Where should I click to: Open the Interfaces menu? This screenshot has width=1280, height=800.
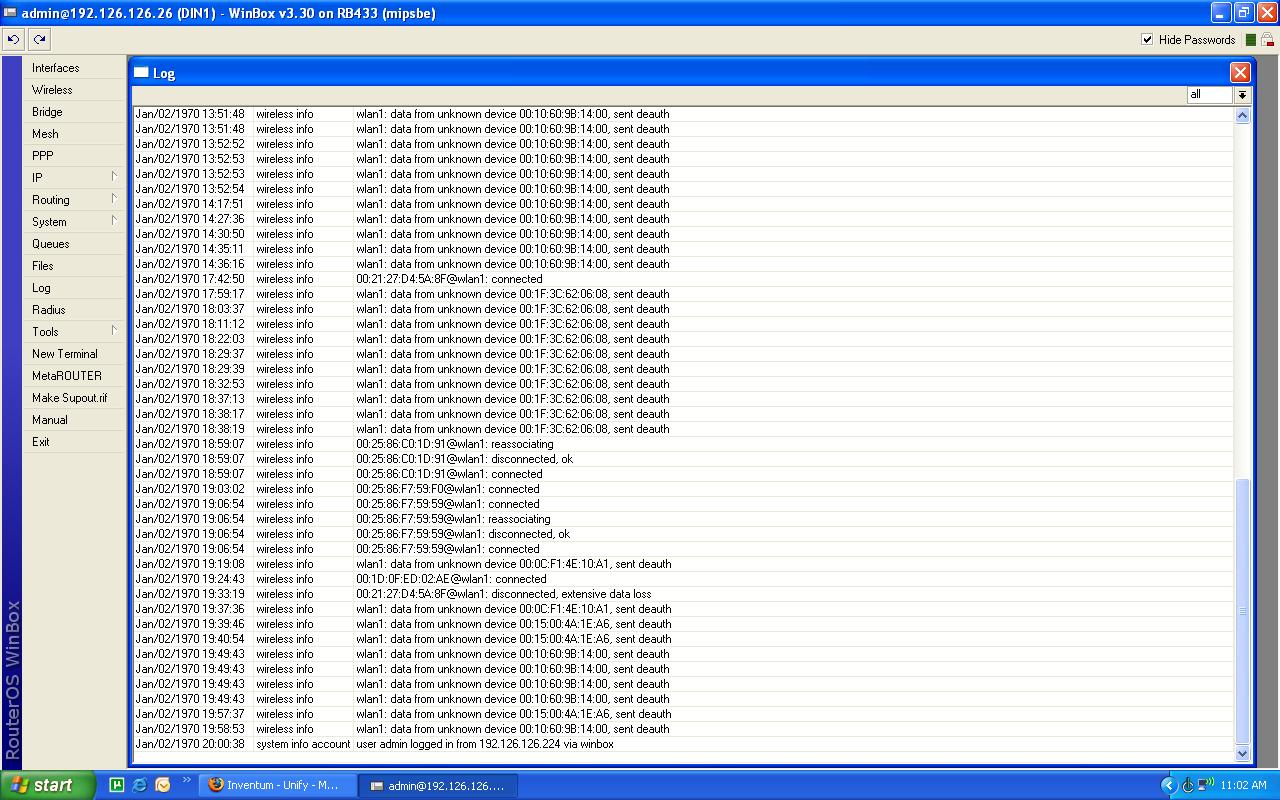(x=75, y=68)
